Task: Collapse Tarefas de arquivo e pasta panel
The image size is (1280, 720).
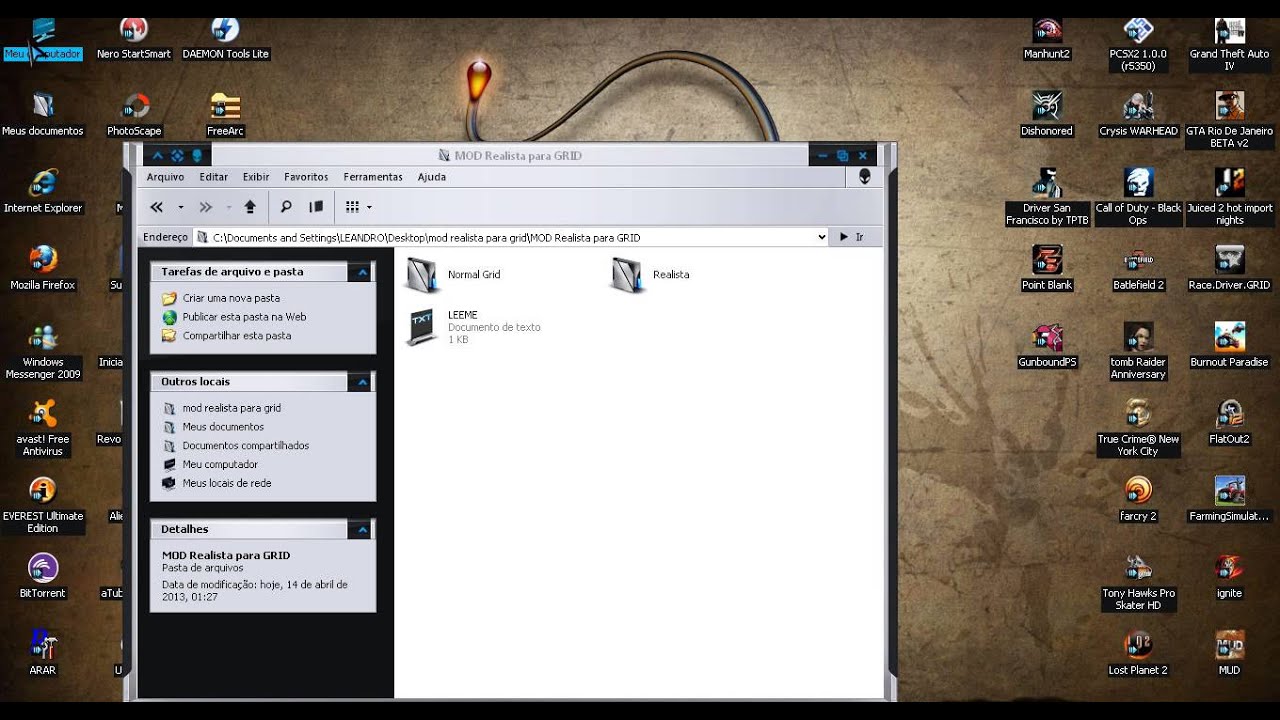Action: pyautogui.click(x=362, y=272)
